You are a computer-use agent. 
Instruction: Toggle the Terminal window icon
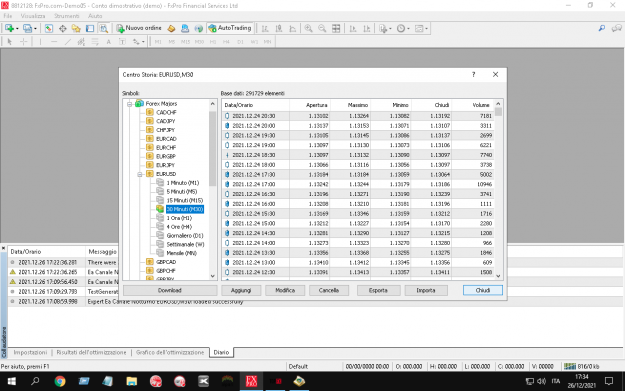click(x=90, y=28)
